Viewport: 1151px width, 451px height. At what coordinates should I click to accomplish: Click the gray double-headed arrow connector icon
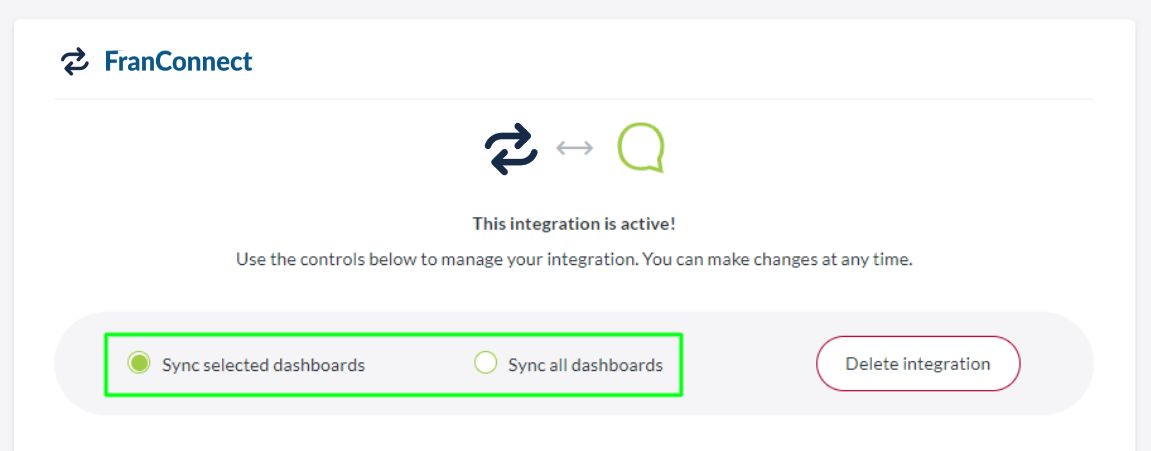(575, 148)
